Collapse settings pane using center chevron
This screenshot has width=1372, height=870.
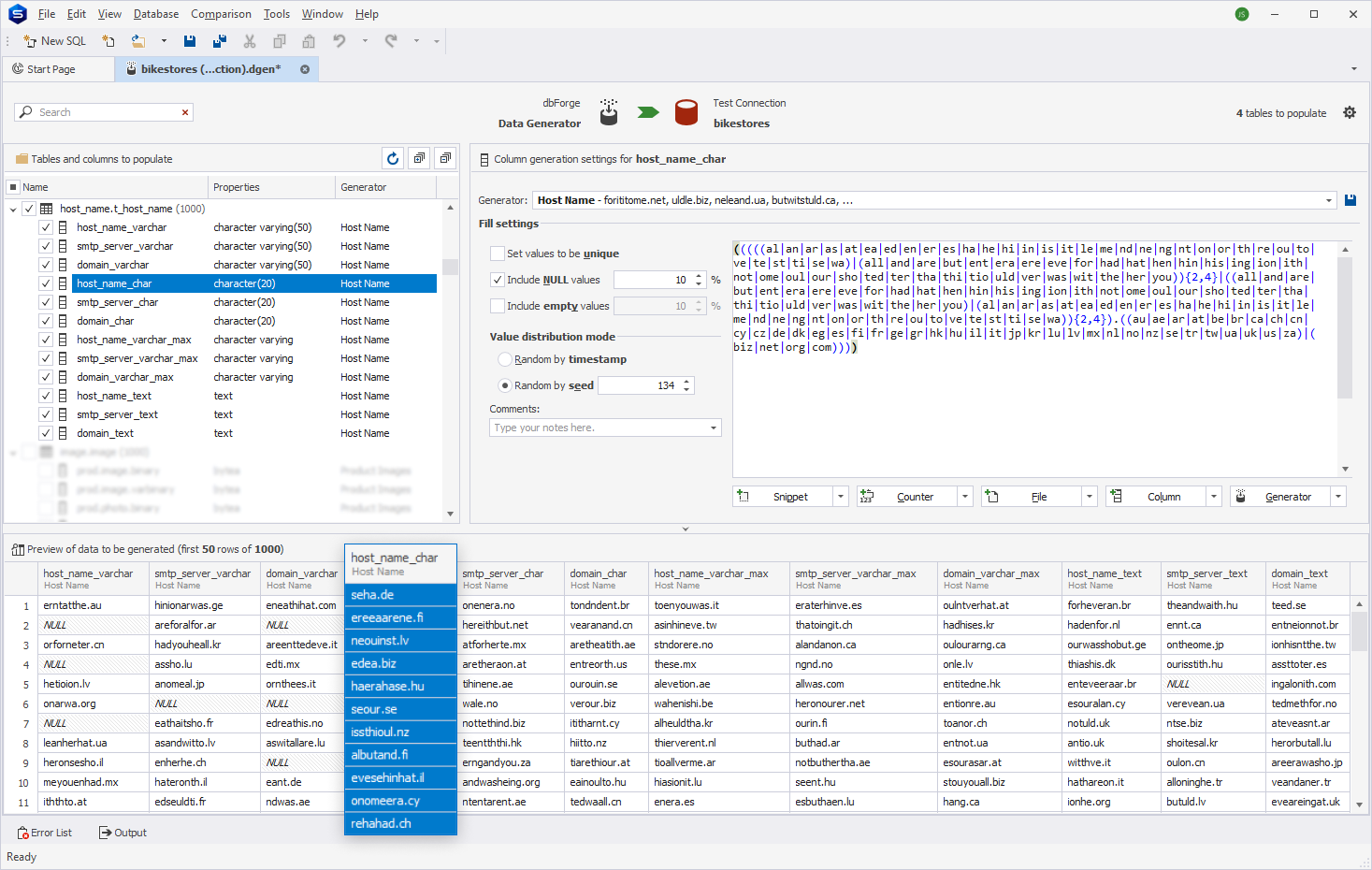pos(686,529)
